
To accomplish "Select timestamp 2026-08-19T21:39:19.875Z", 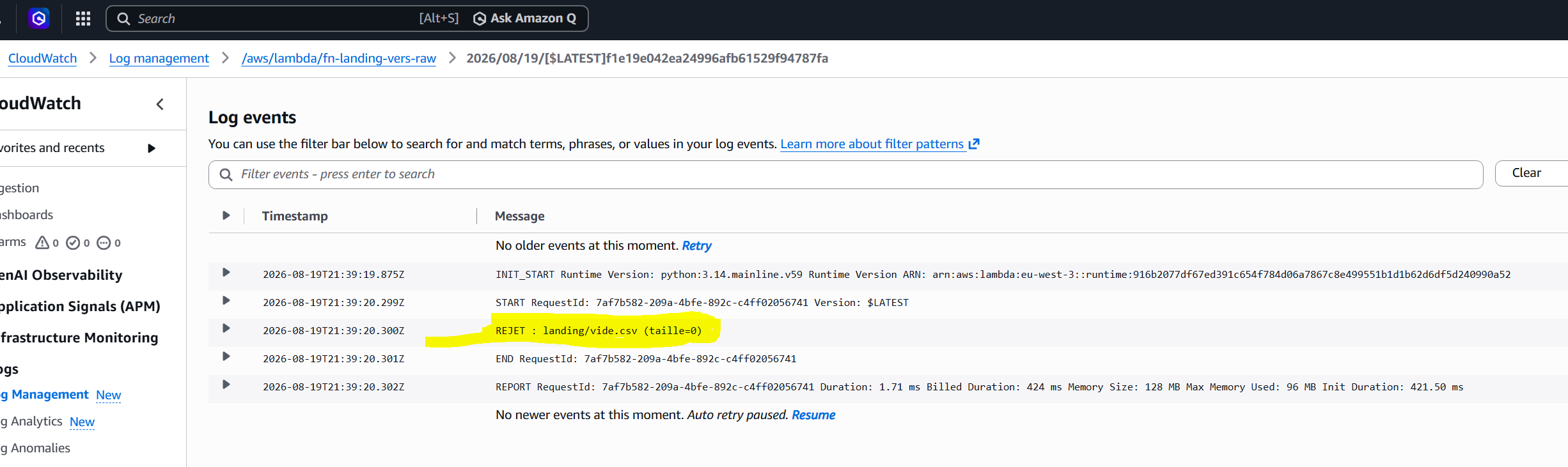I will pos(334,275).
